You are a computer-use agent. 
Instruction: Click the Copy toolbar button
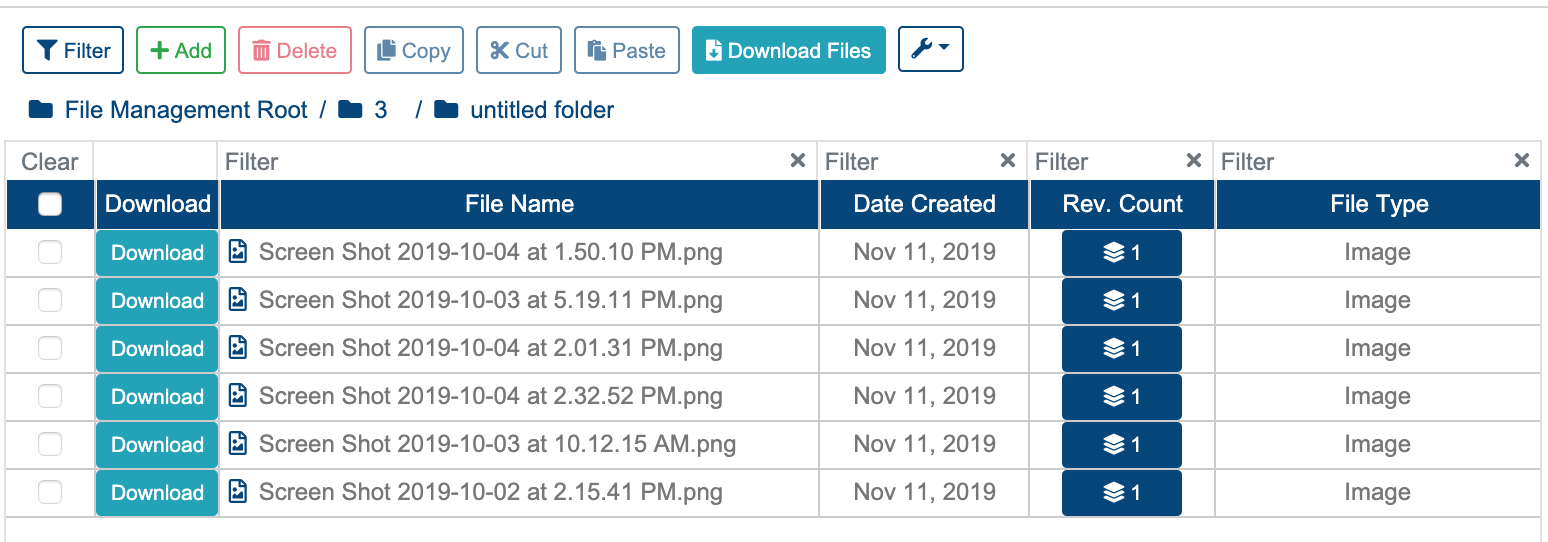tap(414, 50)
